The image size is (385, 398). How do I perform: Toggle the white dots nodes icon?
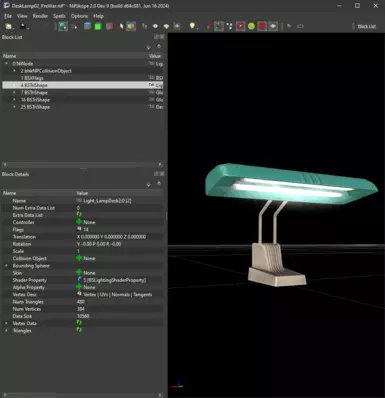coord(230,26)
